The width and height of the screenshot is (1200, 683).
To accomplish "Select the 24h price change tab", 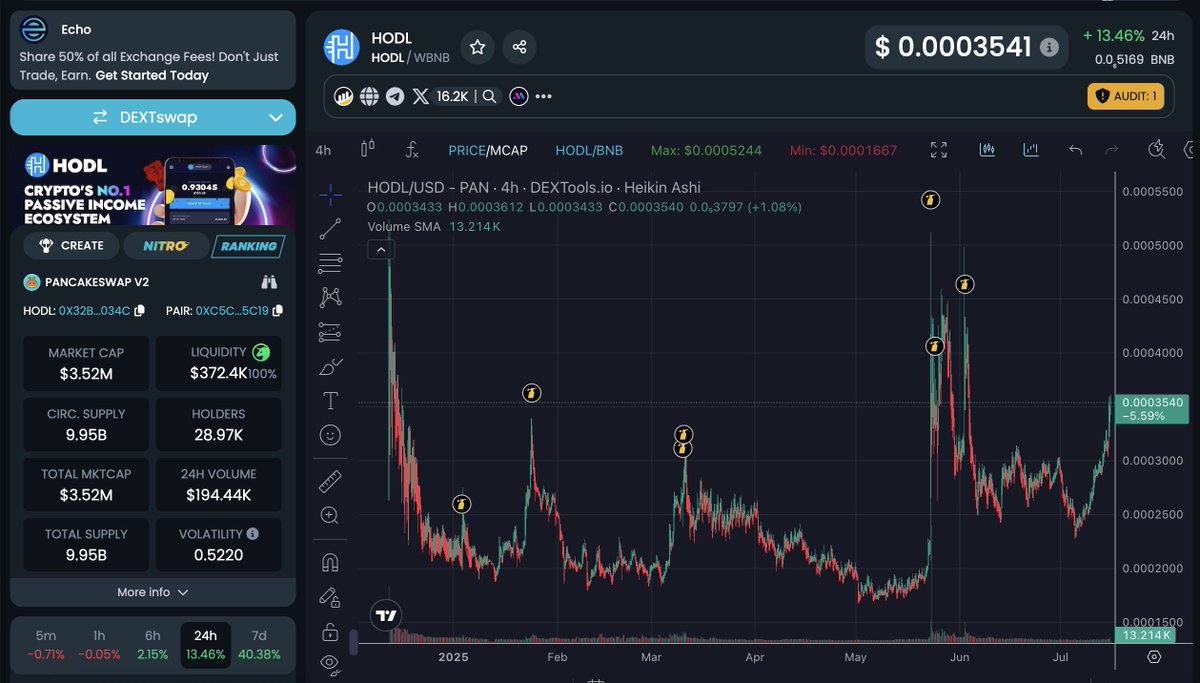I will tap(205, 645).
